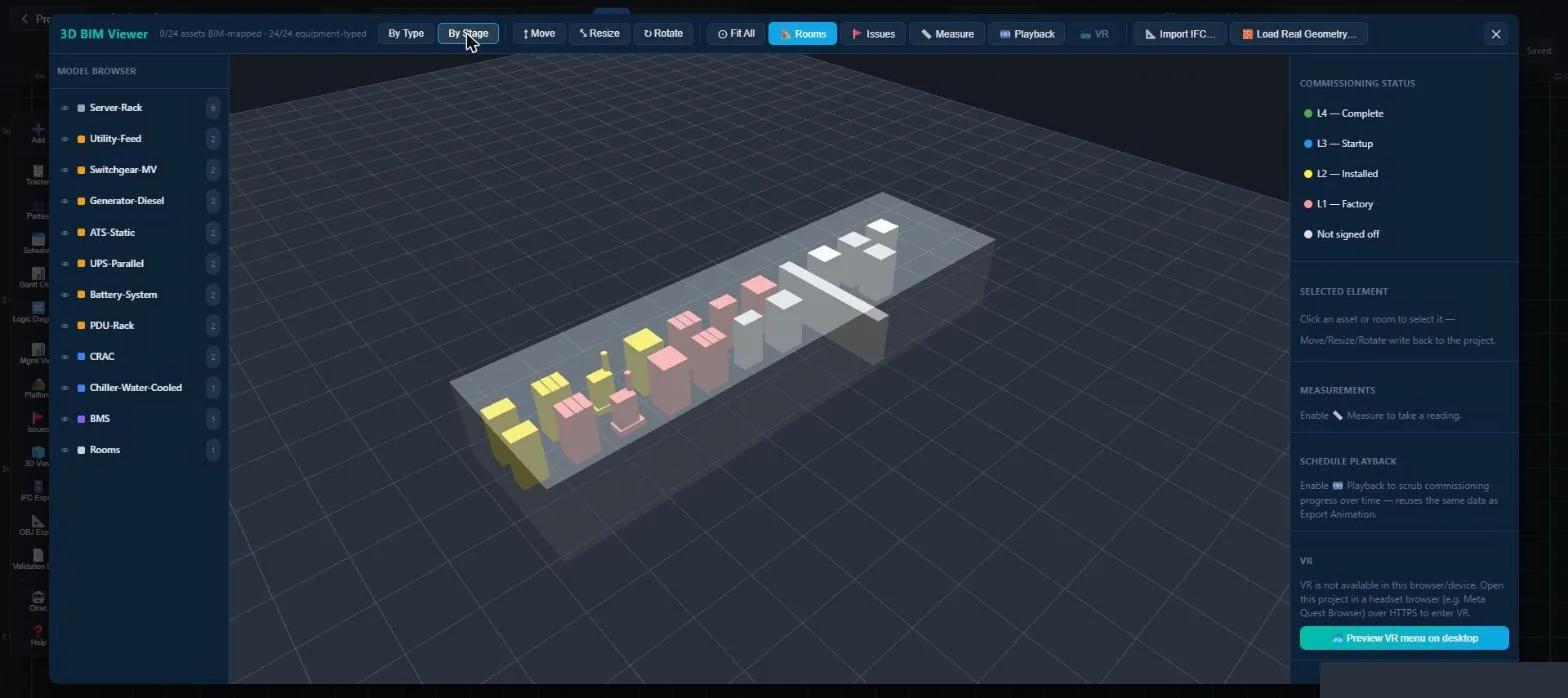The width and height of the screenshot is (1568, 698).
Task: Click CRAC blue color square
Action: pyautogui.click(x=81, y=357)
